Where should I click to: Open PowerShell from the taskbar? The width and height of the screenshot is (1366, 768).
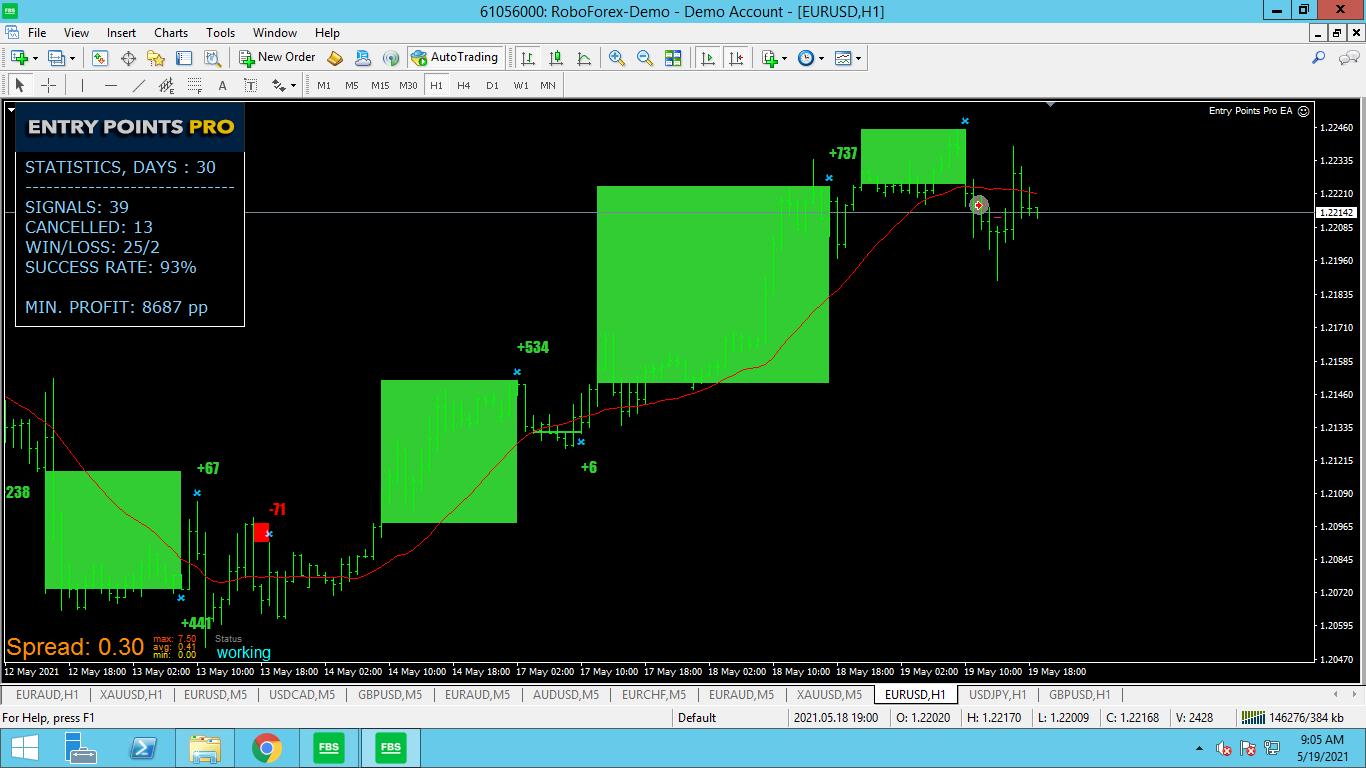click(x=143, y=748)
